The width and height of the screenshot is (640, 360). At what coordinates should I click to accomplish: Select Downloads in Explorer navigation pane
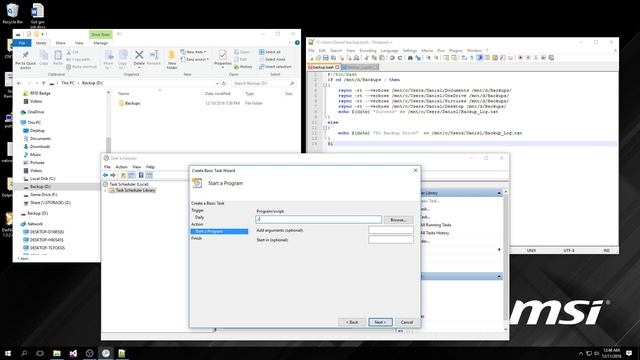36,147
